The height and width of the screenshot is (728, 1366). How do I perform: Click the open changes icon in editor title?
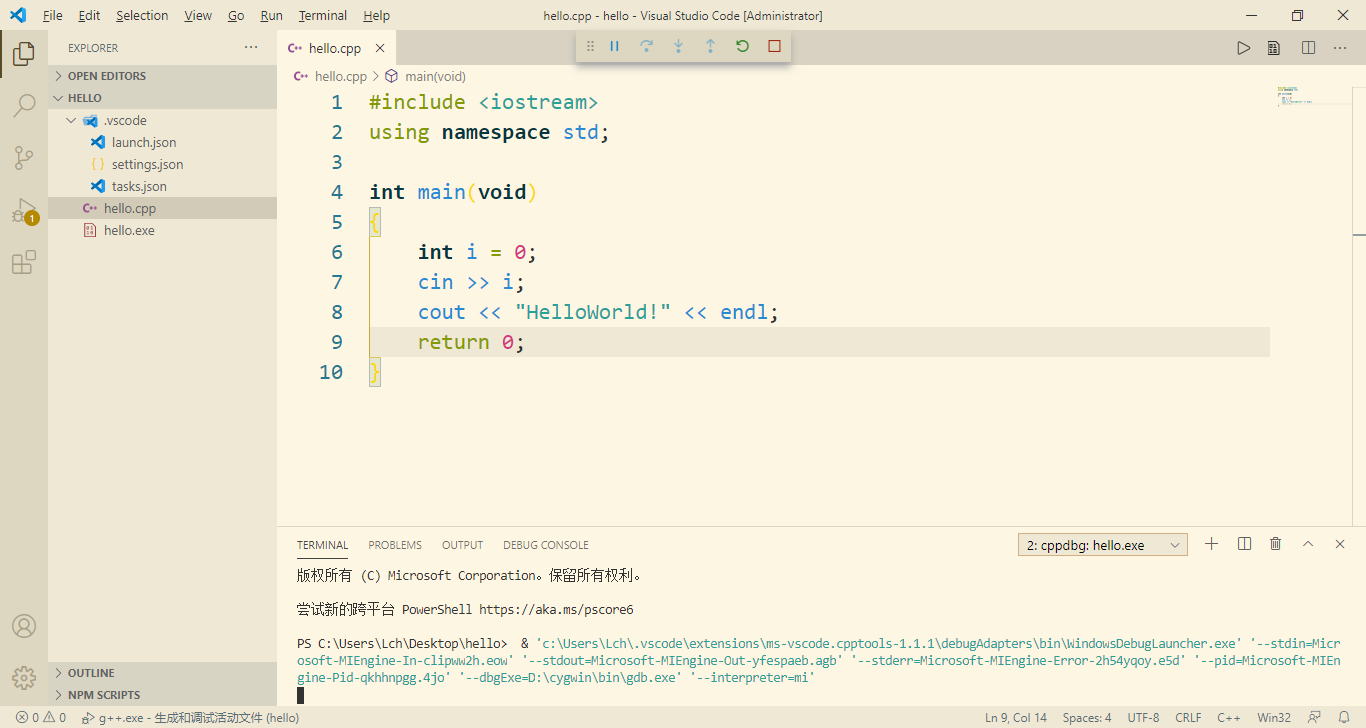click(x=1274, y=48)
